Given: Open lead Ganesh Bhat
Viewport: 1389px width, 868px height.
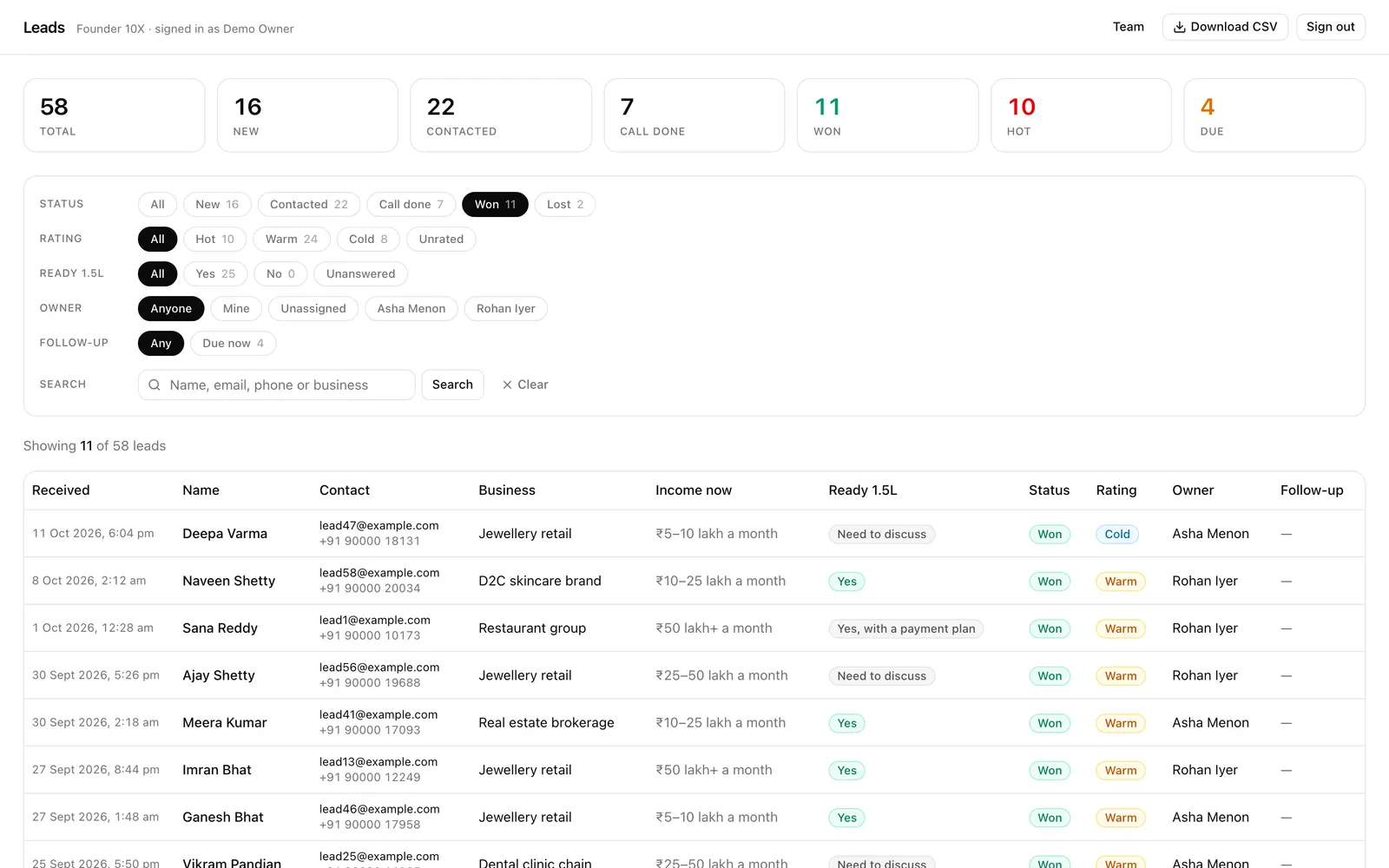Looking at the screenshot, I should [x=223, y=817].
